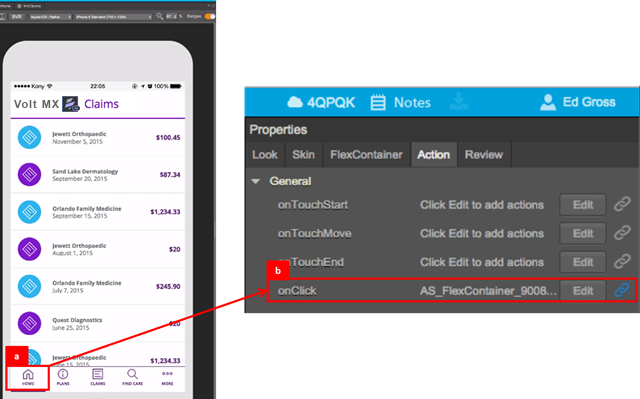Click the zoom percentage field
Viewport: 640px width, 399px height.
coord(171,16)
